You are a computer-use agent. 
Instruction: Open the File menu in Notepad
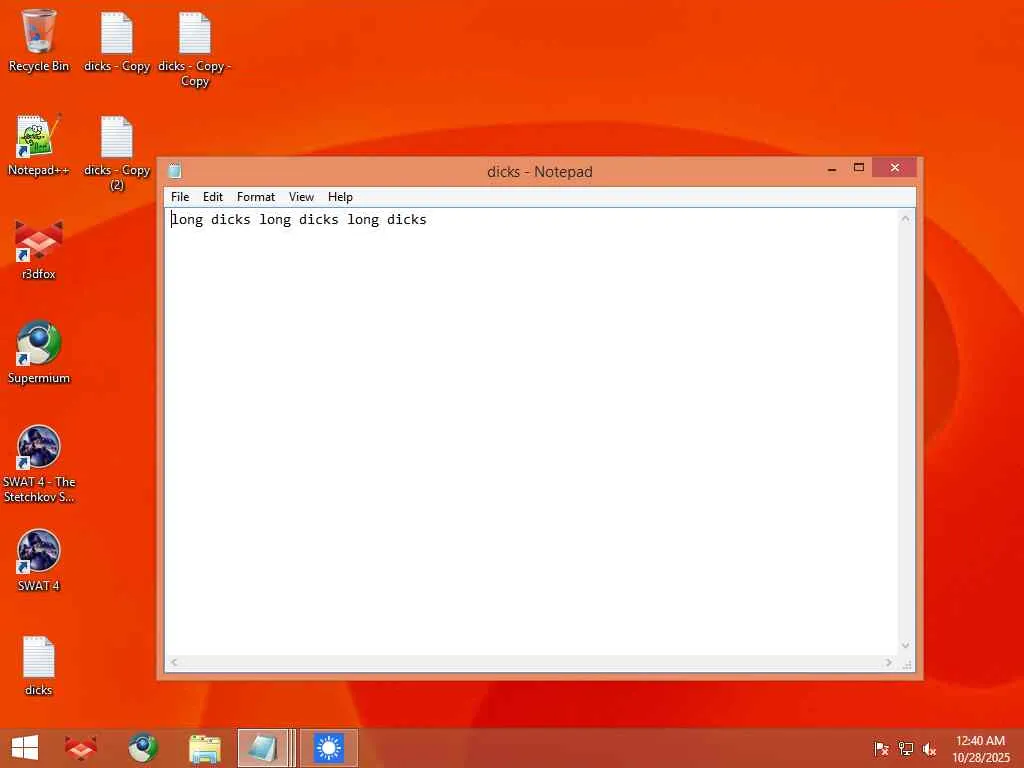pyautogui.click(x=180, y=197)
